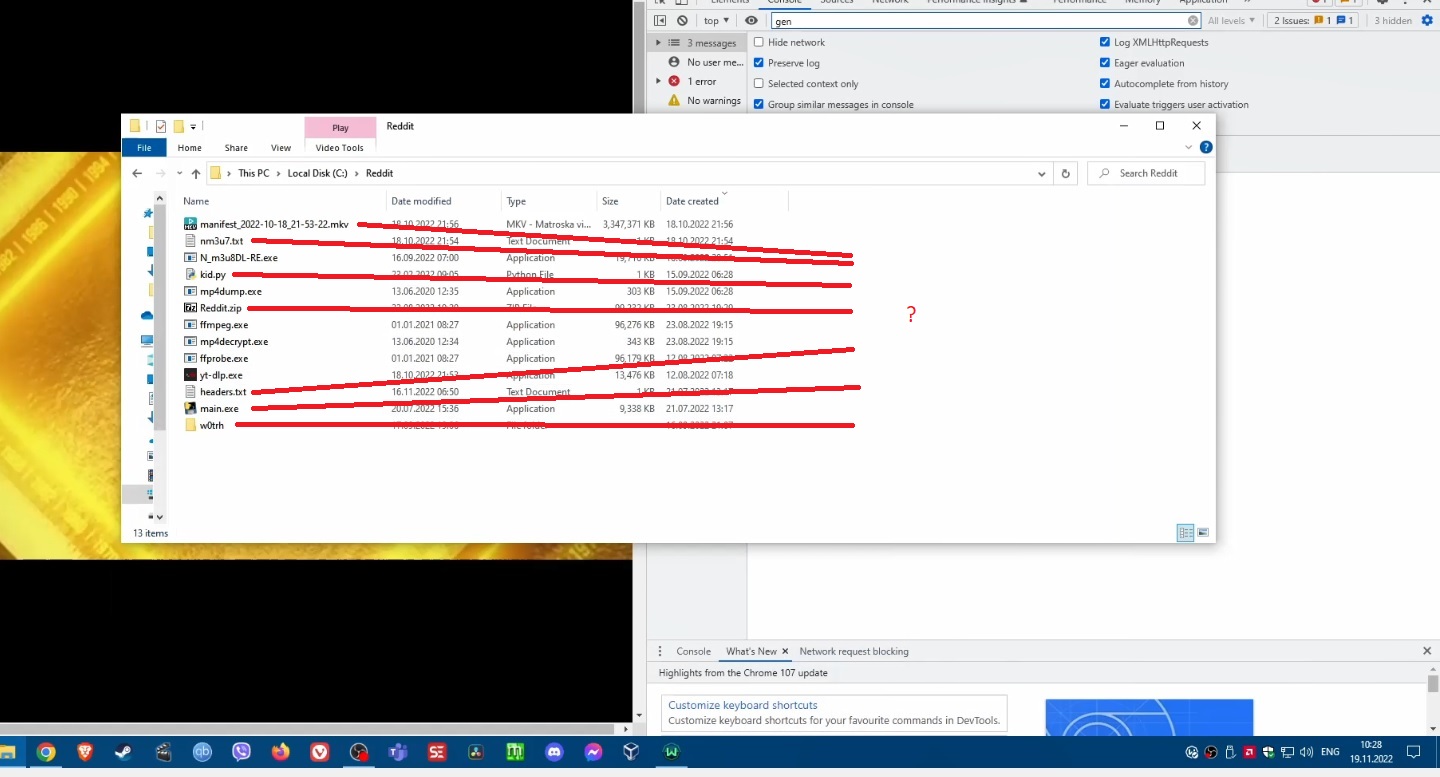Uncheck Log XMLHttpRequests
This screenshot has width=1440, height=777.
1105,42
